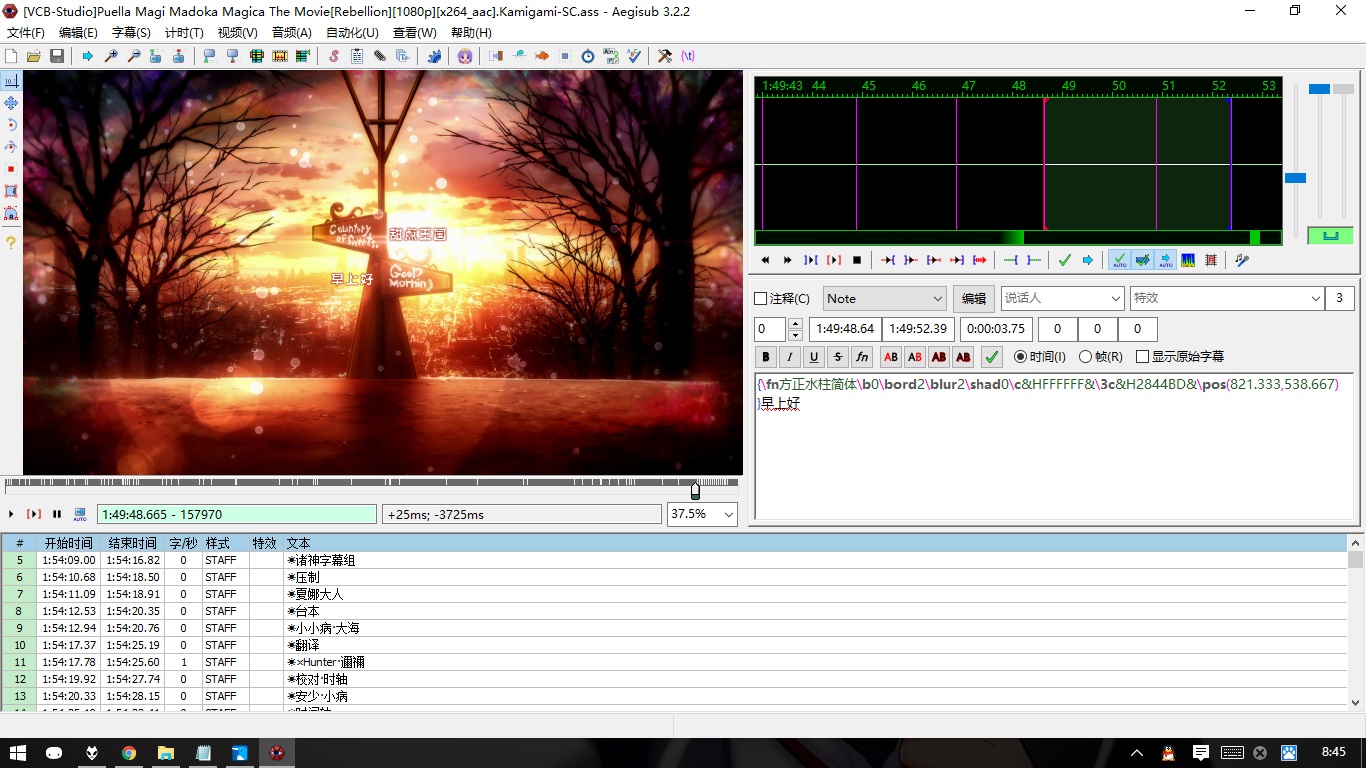The height and width of the screenshot is (768, 1366).
Task: Save subtitles with the floppy disk icon
Action: pyautogui.click(x=57, y=56)
